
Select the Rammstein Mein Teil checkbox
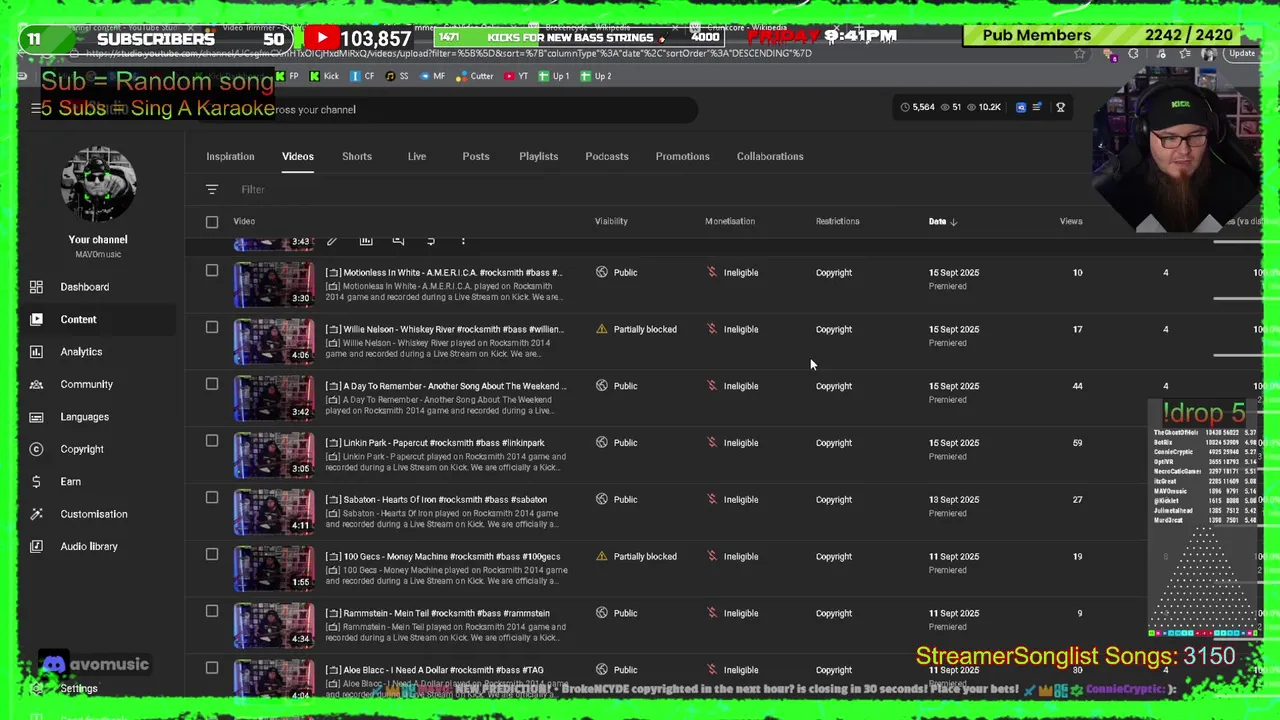(212, 611)
